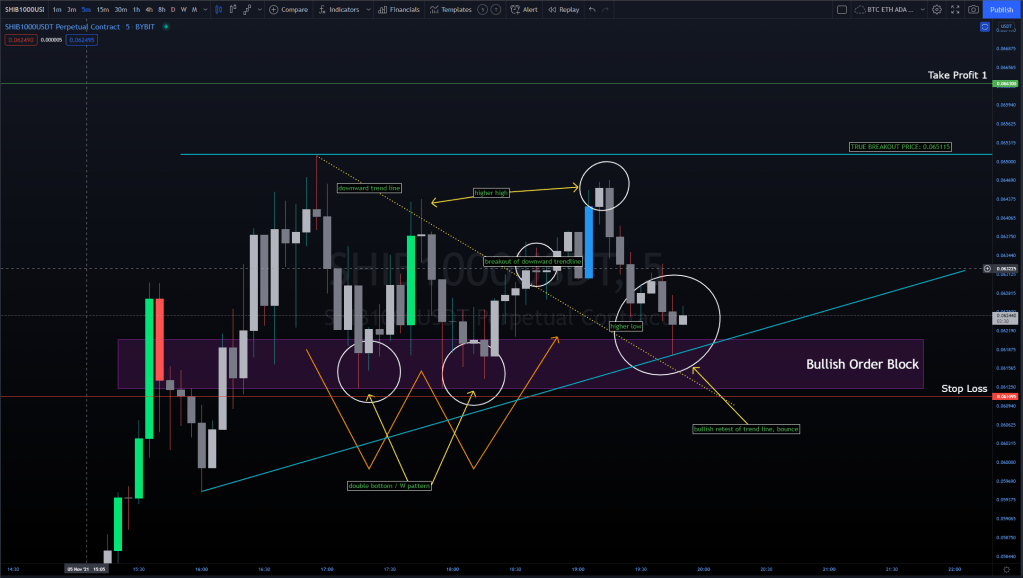Switch to the 15m timeframe
Viewport: 1023px width, 578px height.
tap(102, 10)
